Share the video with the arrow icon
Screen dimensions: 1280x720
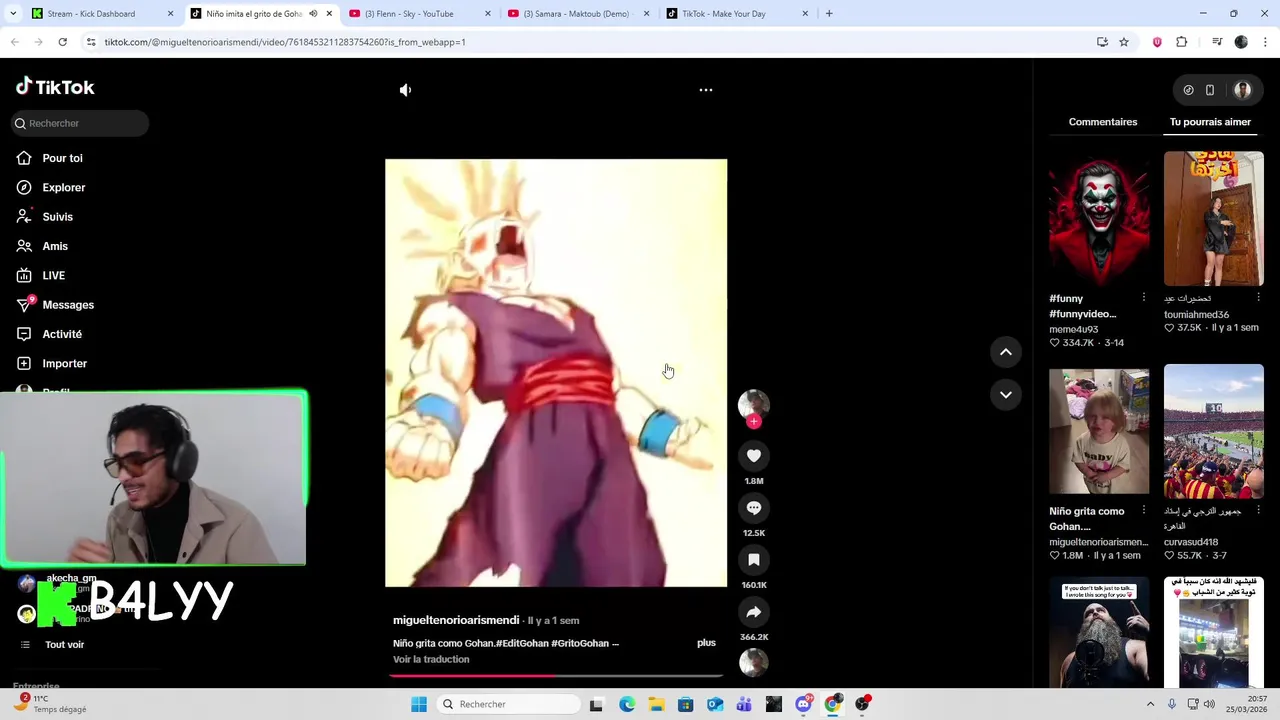[x=754, y=612]
